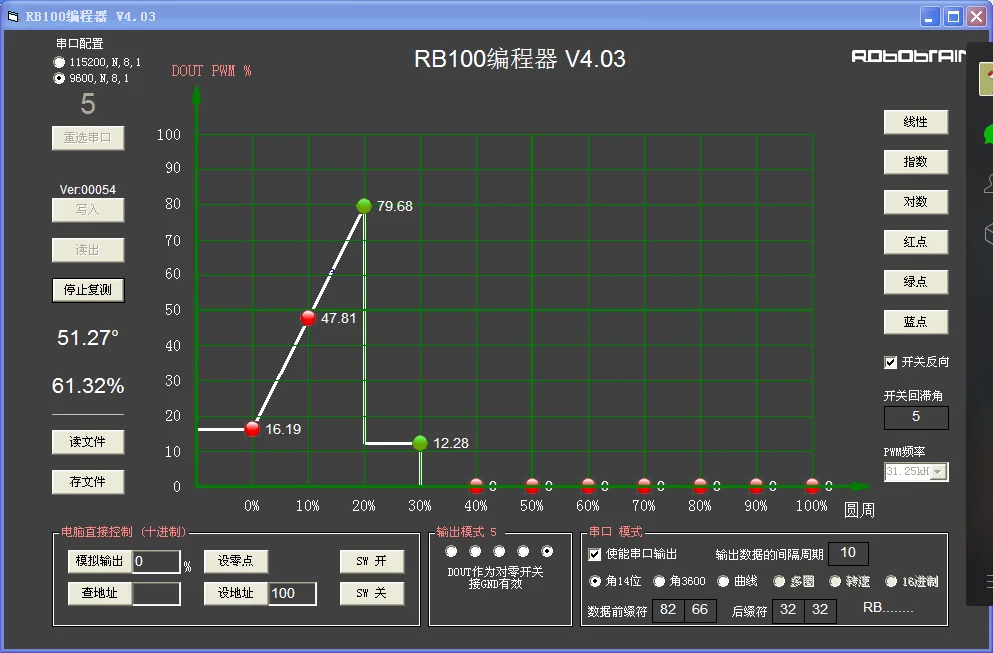Minimize the RB100编程器 window
This screenshot has height=653, width=993.
point(929,16)
